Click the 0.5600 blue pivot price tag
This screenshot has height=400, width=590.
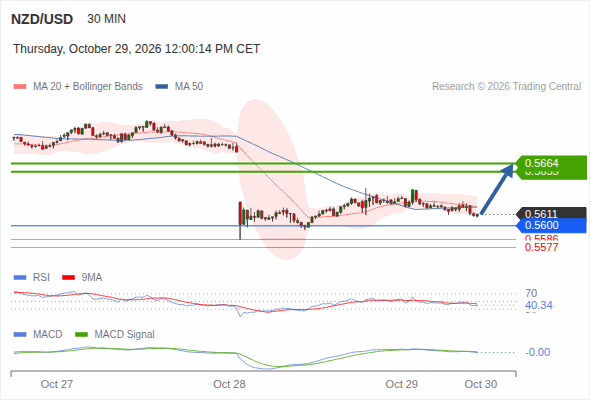click(x=551, y=225)
